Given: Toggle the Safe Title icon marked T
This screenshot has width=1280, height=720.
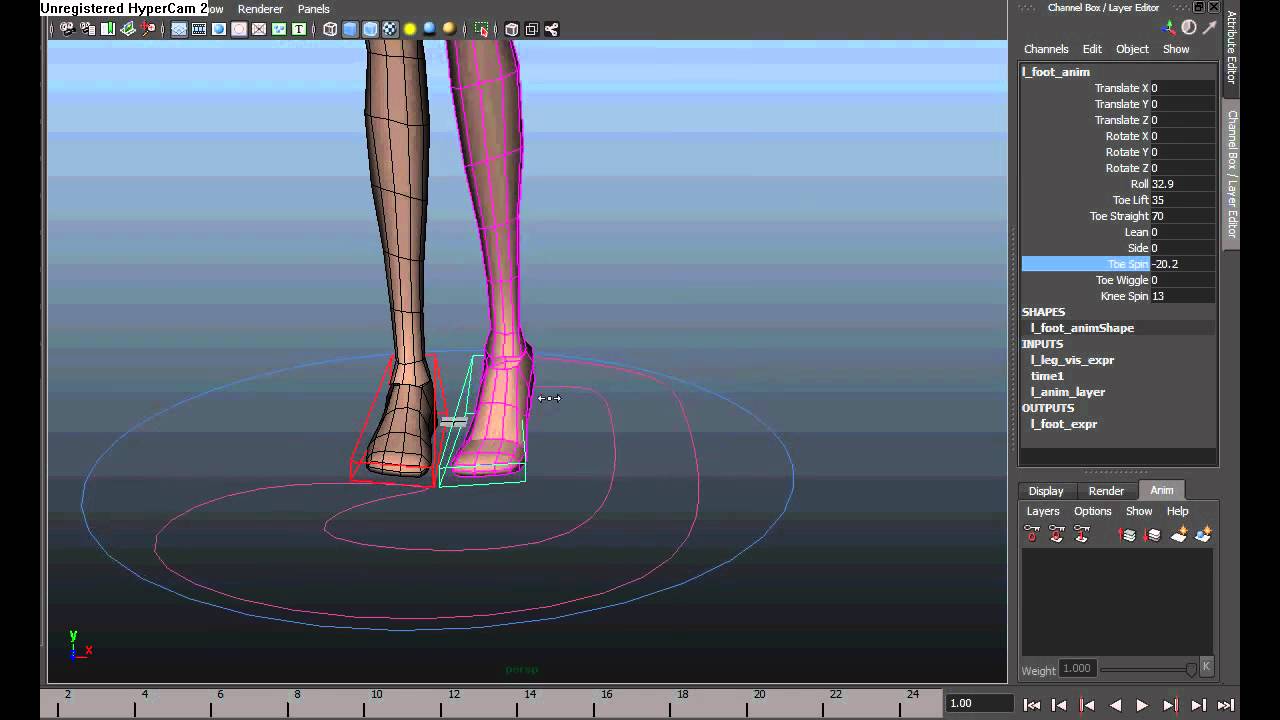Looking at the screenshot, I should tap(299, 29).
